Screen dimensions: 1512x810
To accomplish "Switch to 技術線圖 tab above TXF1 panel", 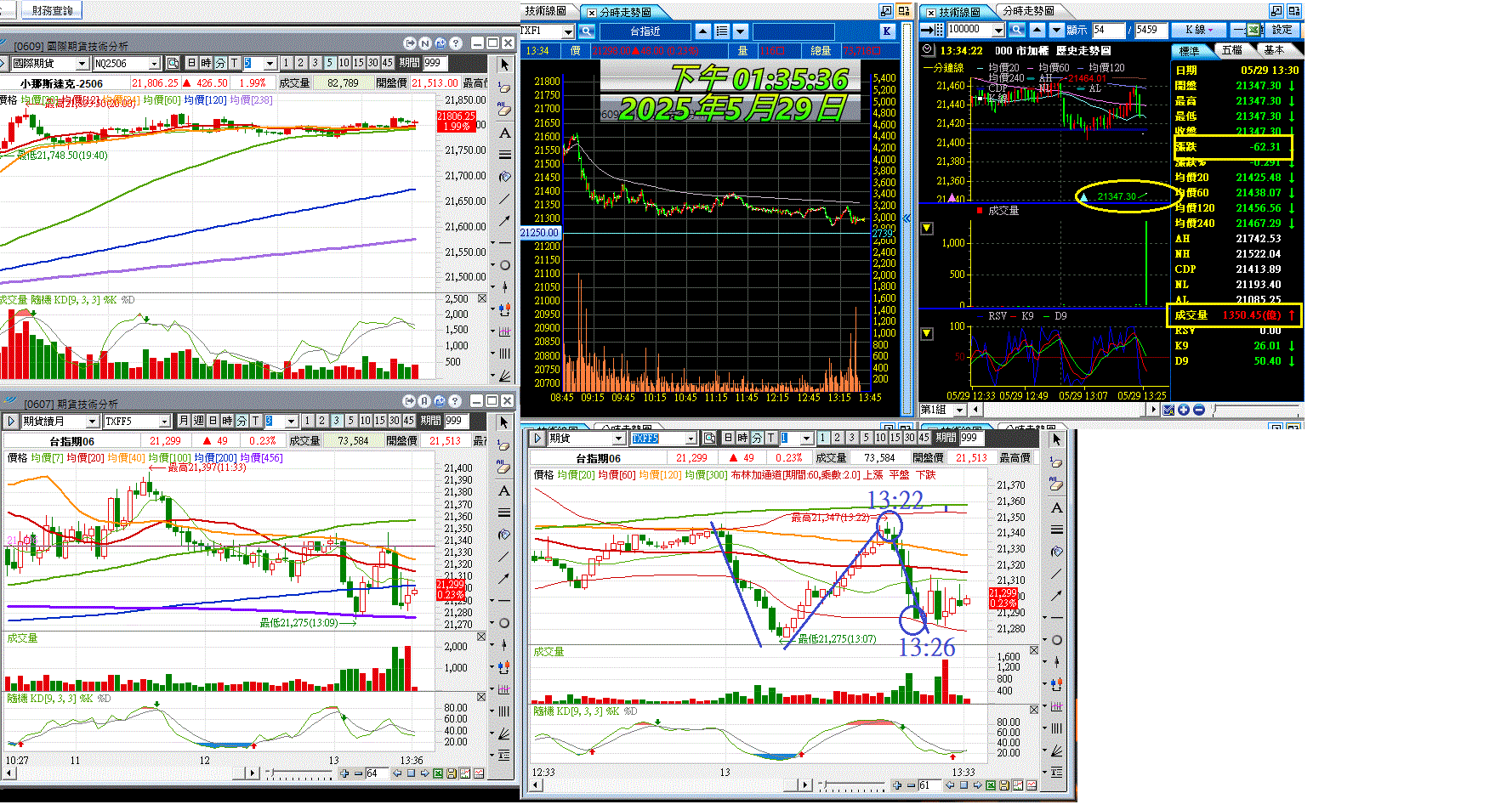I will click(545, 11).
